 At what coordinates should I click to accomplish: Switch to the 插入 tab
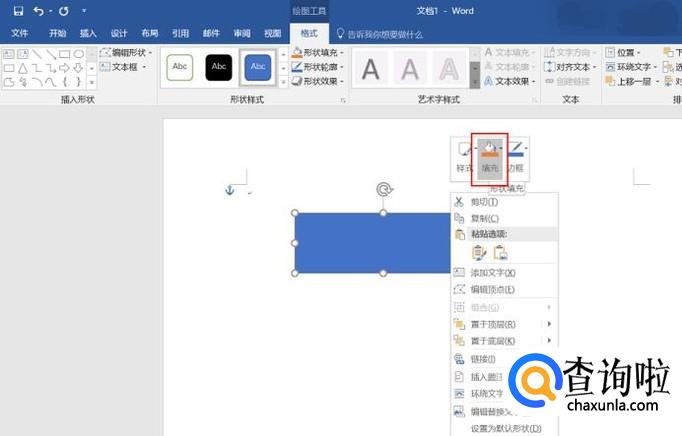tap(88, 34)
